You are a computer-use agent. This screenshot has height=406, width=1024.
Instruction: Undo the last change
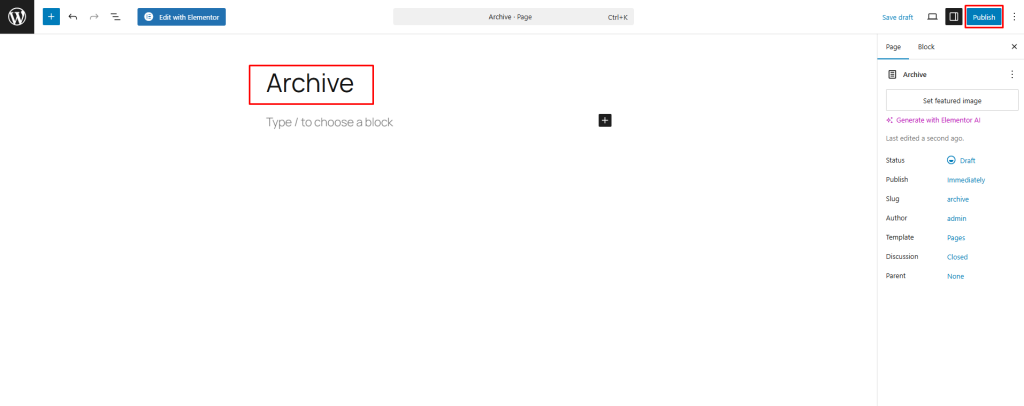pos(72,17)
